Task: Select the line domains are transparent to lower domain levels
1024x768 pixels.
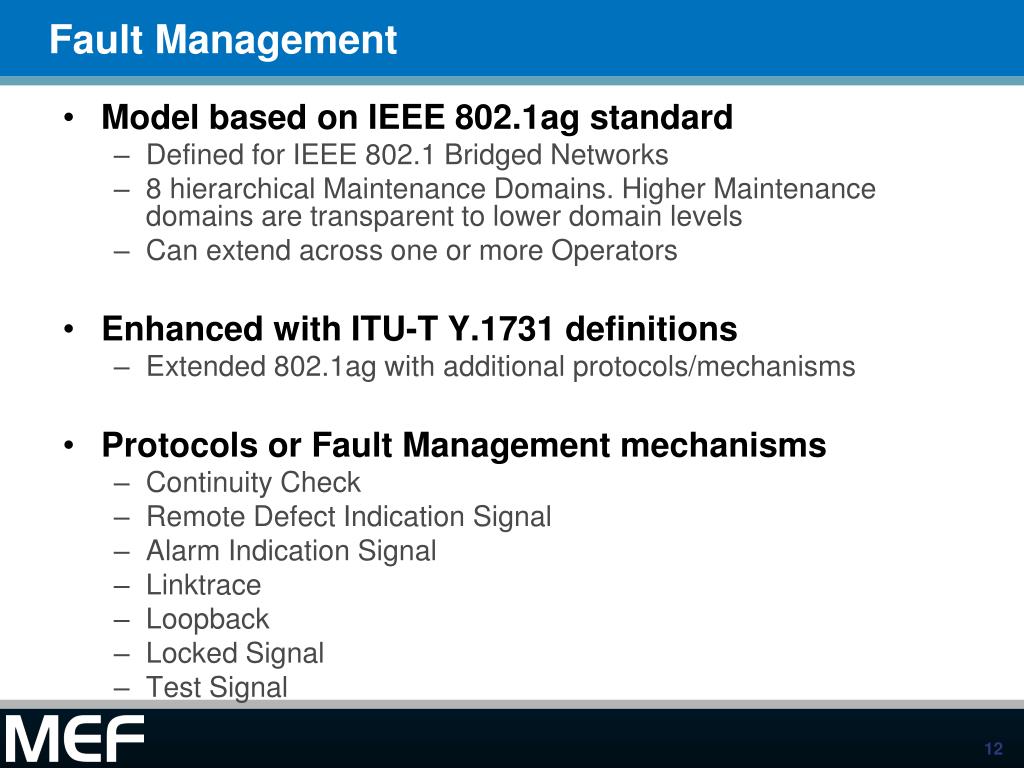Action: coord(444,216)
